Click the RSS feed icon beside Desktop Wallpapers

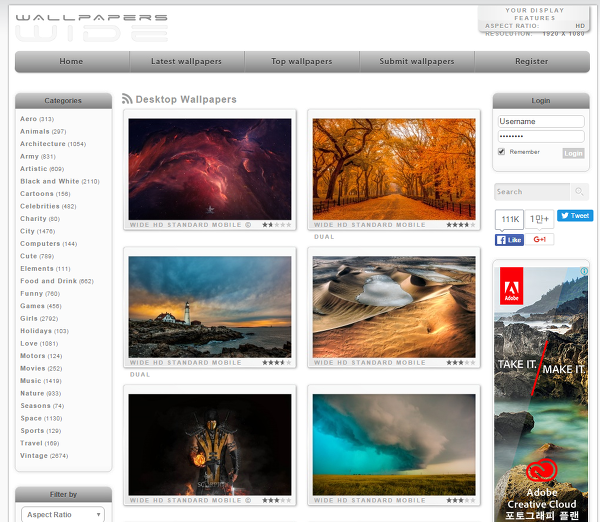tap(127, 99)
